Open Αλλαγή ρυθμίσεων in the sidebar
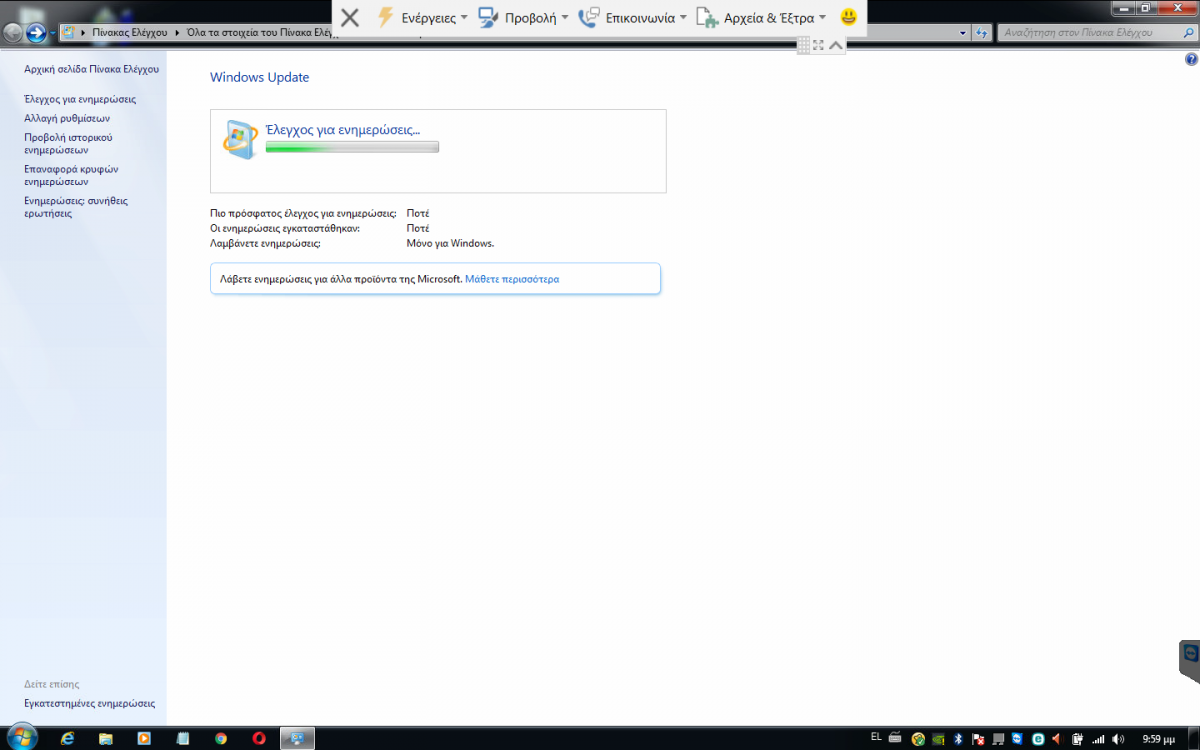 (x=67, y=118)
